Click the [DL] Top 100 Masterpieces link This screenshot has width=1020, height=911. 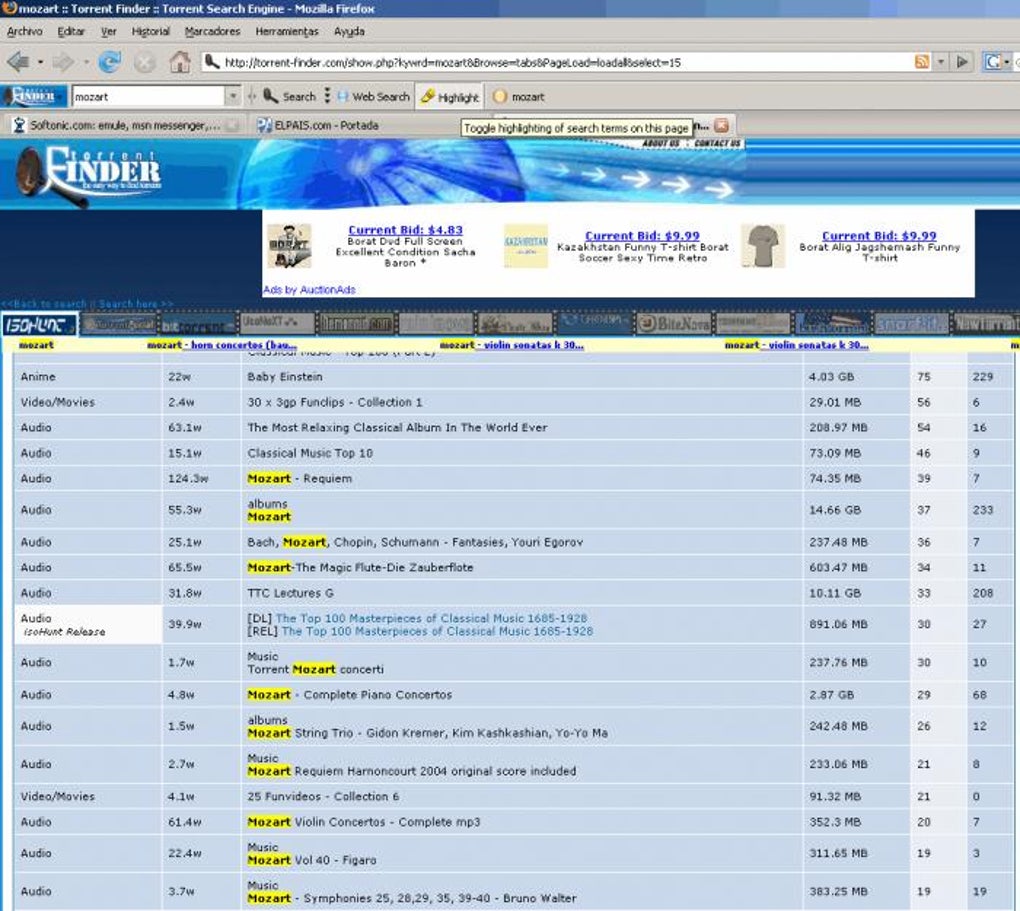point(431,618)
